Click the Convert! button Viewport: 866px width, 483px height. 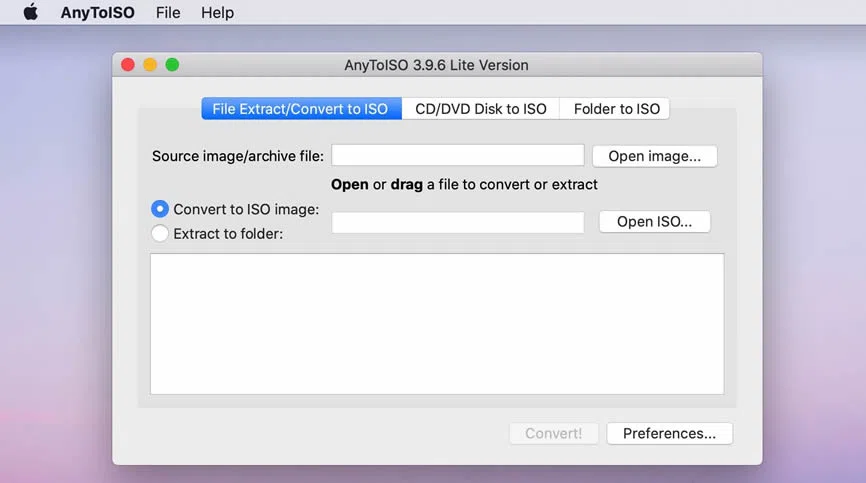pos(553,433)
